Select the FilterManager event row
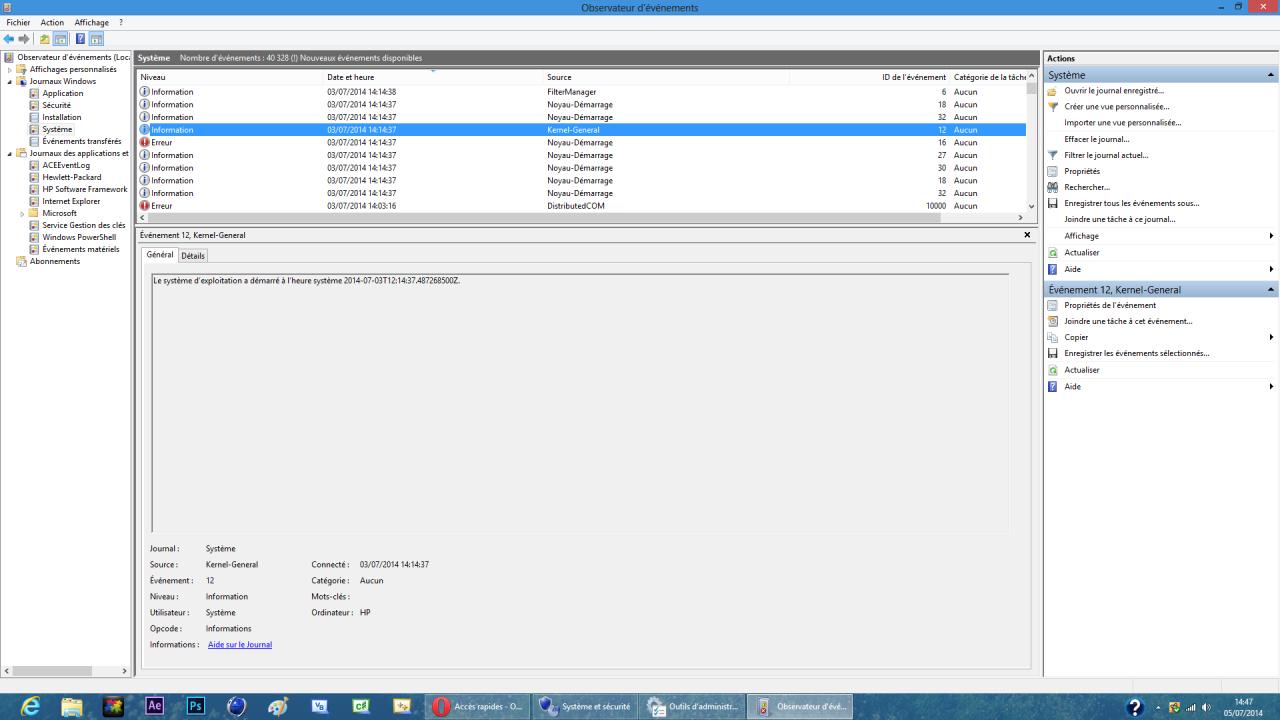 [582, 92]
